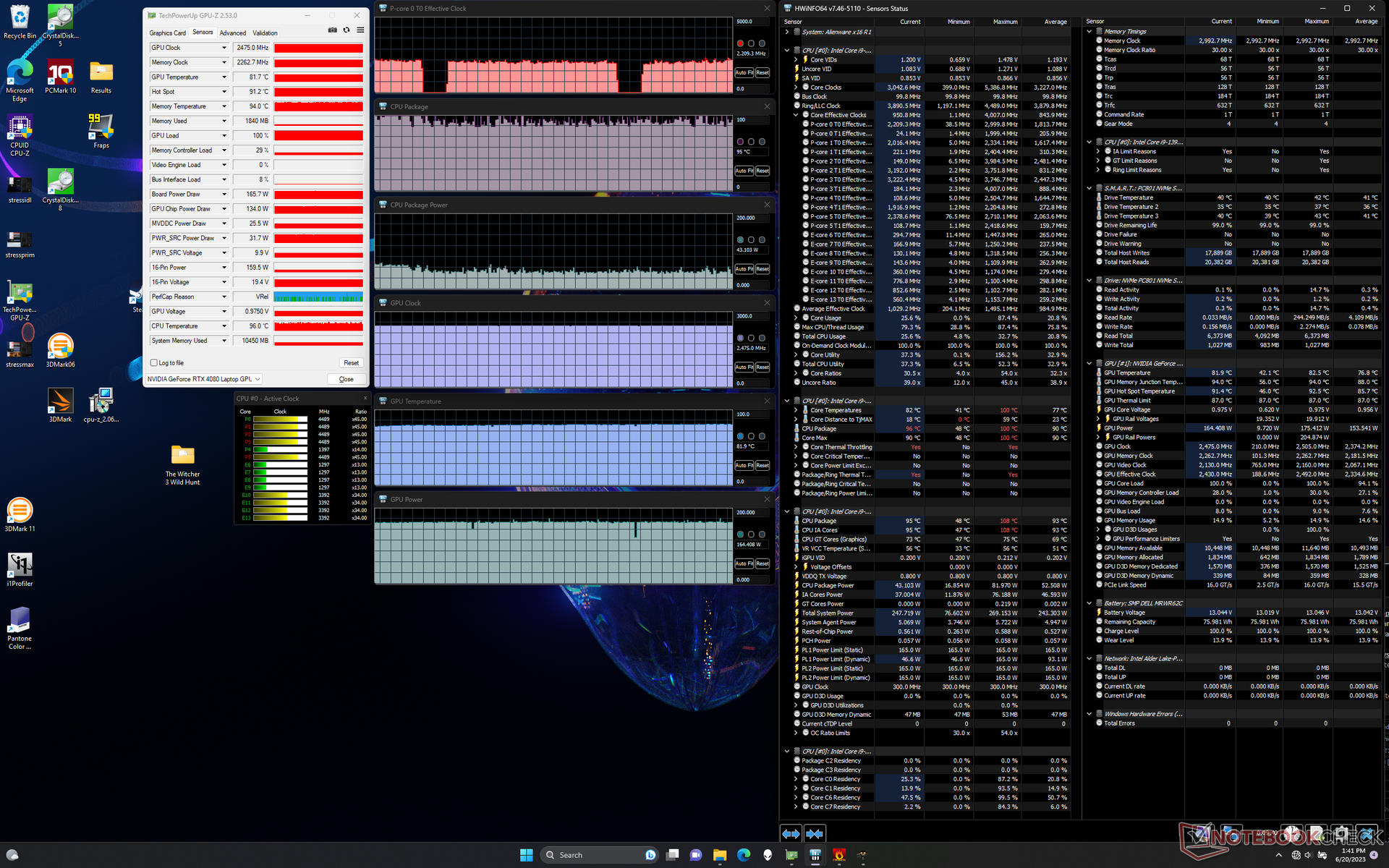This screenshot has width=1389, height=868.
Task: Open the Fraps desktop shortcut
Action: 101,127
